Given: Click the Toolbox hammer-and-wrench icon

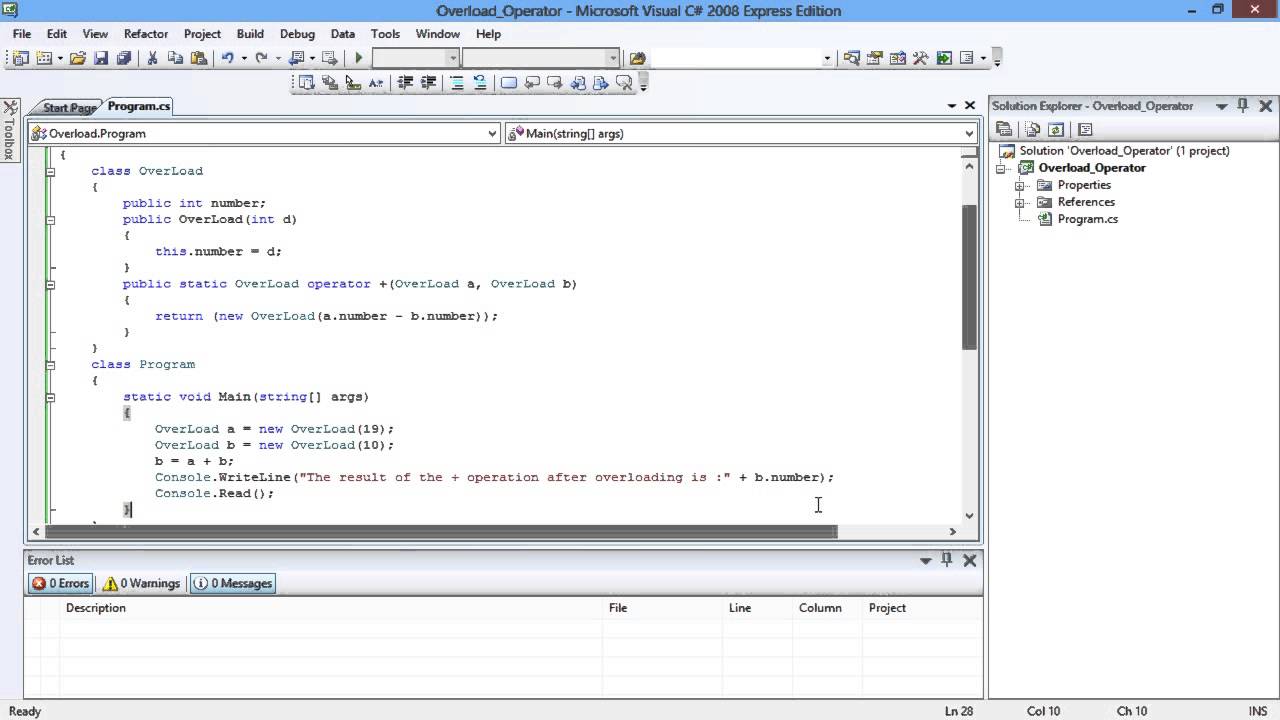Looking at the screenshot, I should point(921,58).
